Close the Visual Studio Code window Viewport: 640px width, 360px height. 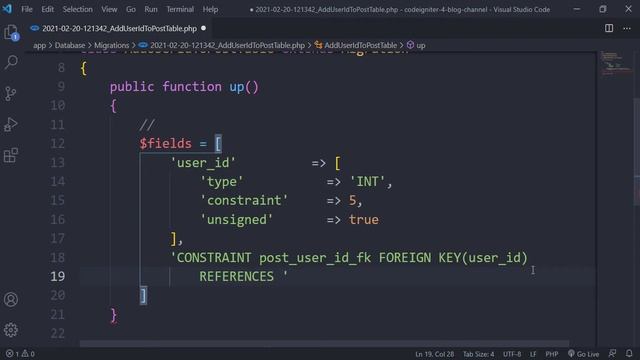pyautogui.click(x=629, y=9)
